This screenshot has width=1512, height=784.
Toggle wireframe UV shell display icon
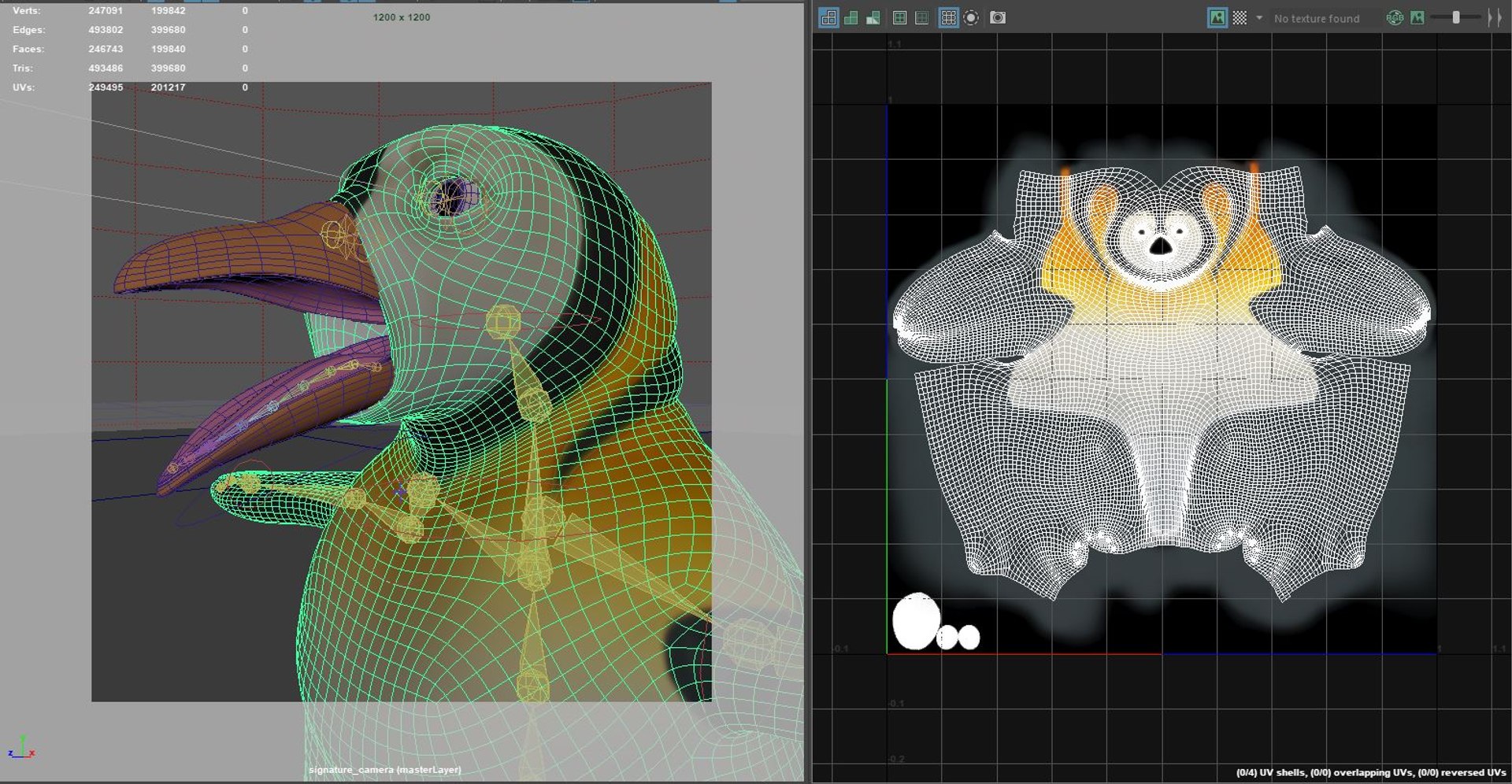[x=828, y=17]
